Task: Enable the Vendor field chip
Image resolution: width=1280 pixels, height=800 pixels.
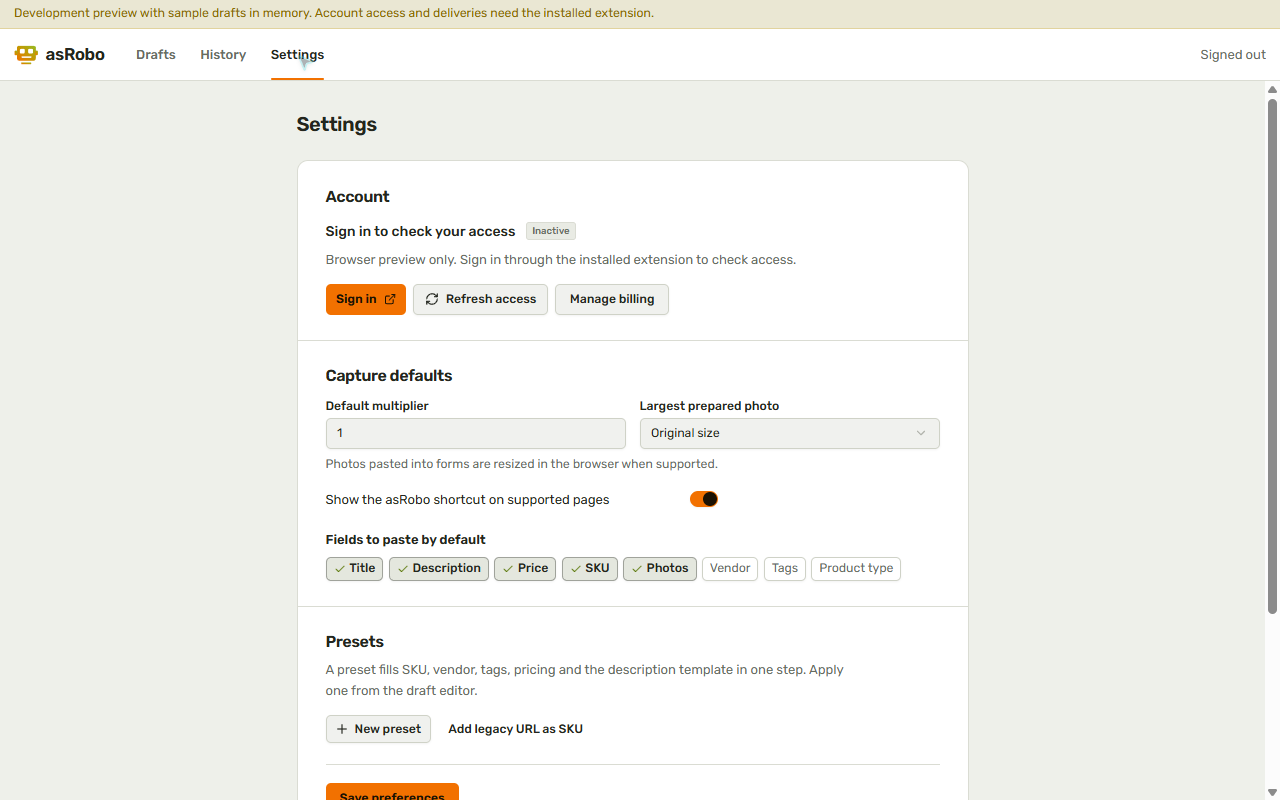Action: [x=730, y=569]
